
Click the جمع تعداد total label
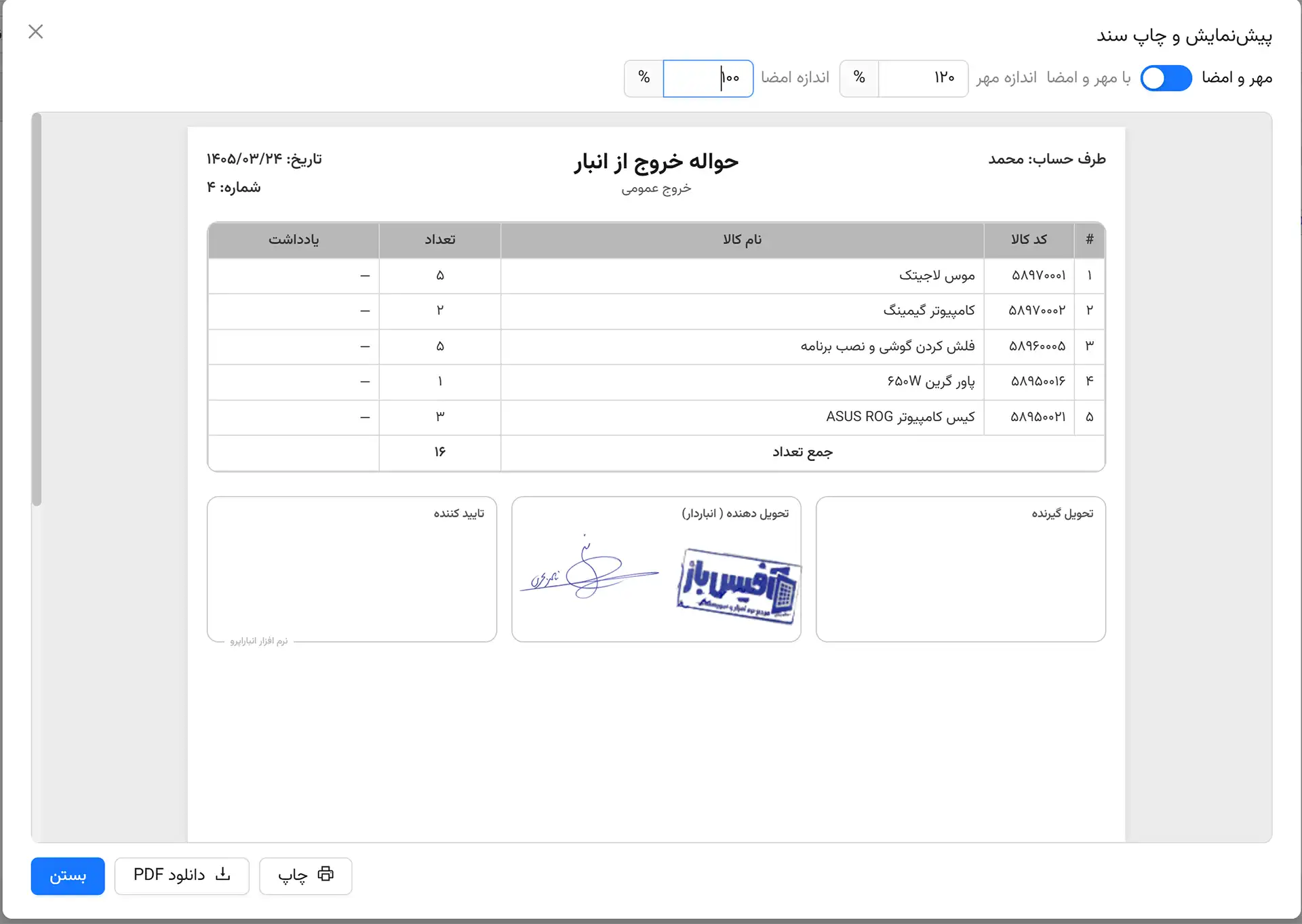click(802, 452)
